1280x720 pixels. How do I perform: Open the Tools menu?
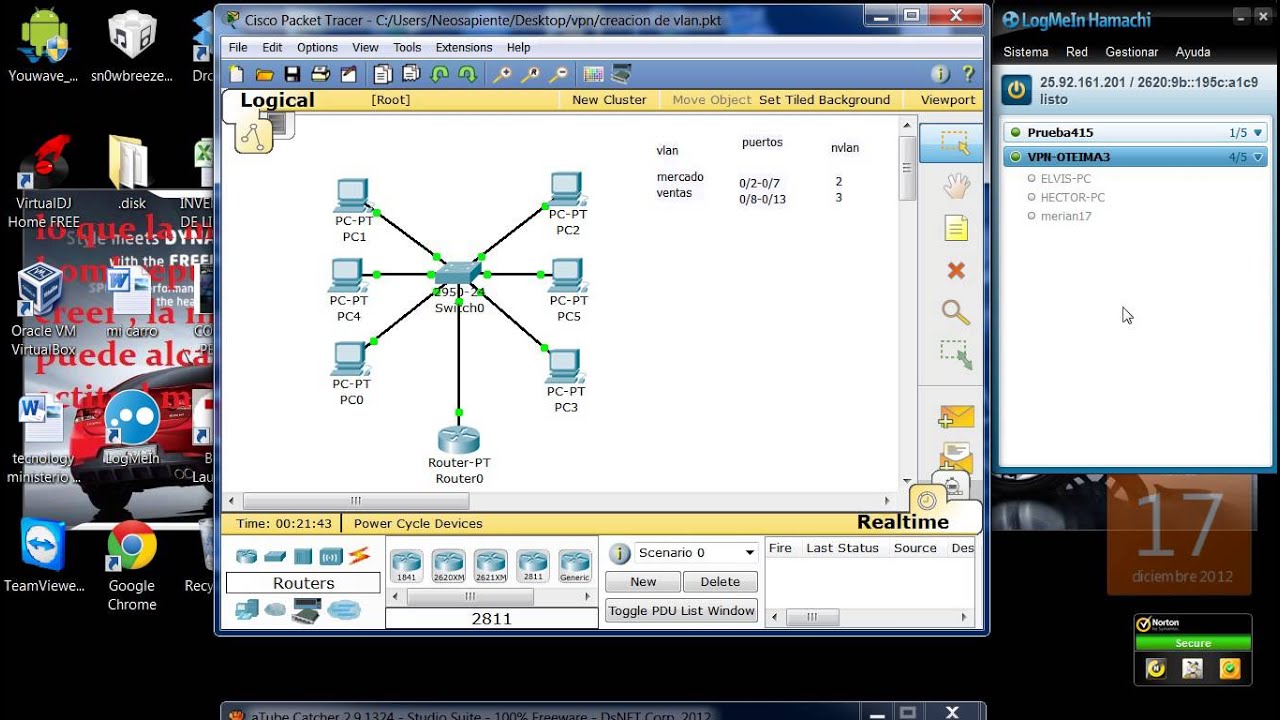(x=407, y=47)
